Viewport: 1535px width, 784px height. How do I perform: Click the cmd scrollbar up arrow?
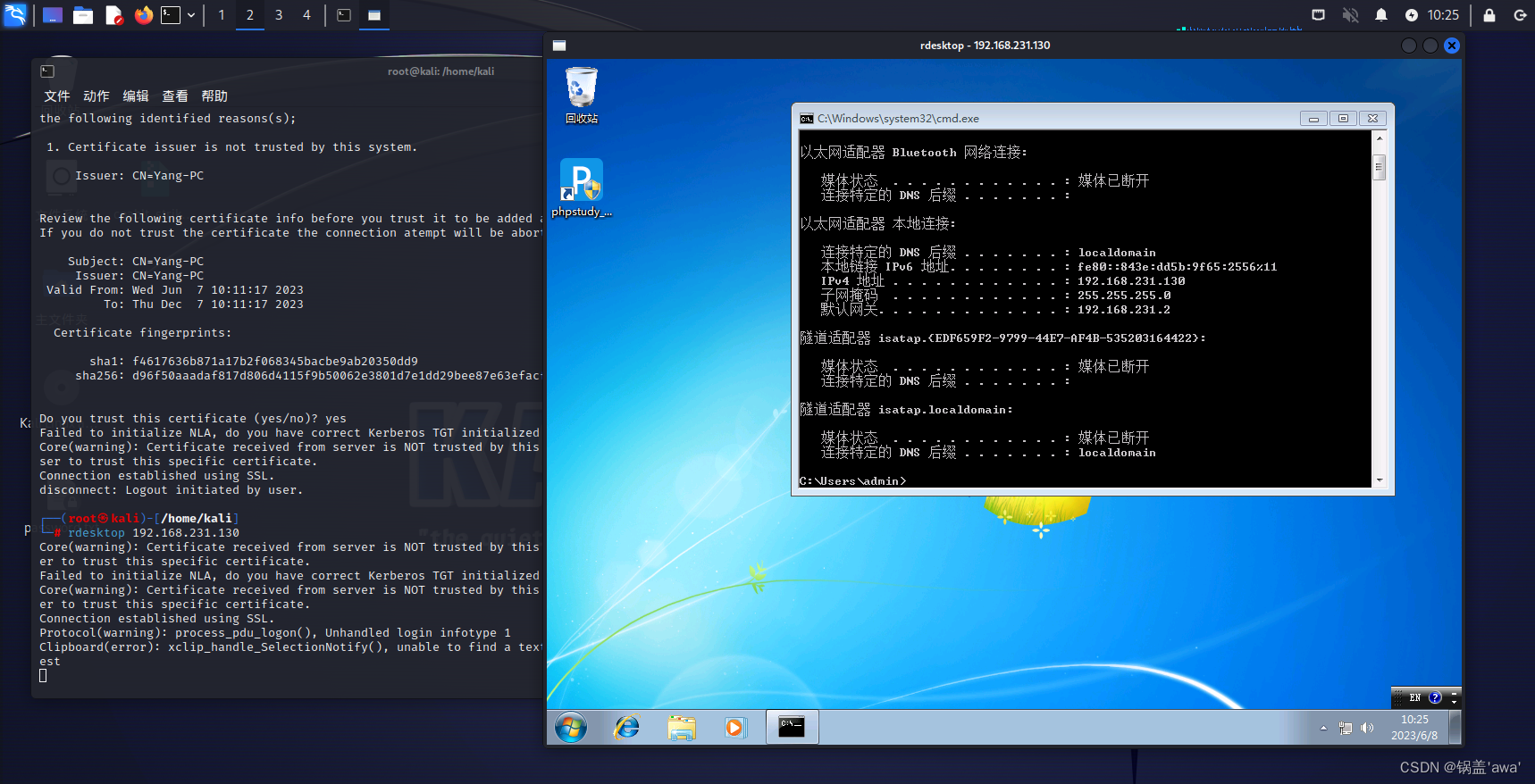click(x=1380, y=139)
